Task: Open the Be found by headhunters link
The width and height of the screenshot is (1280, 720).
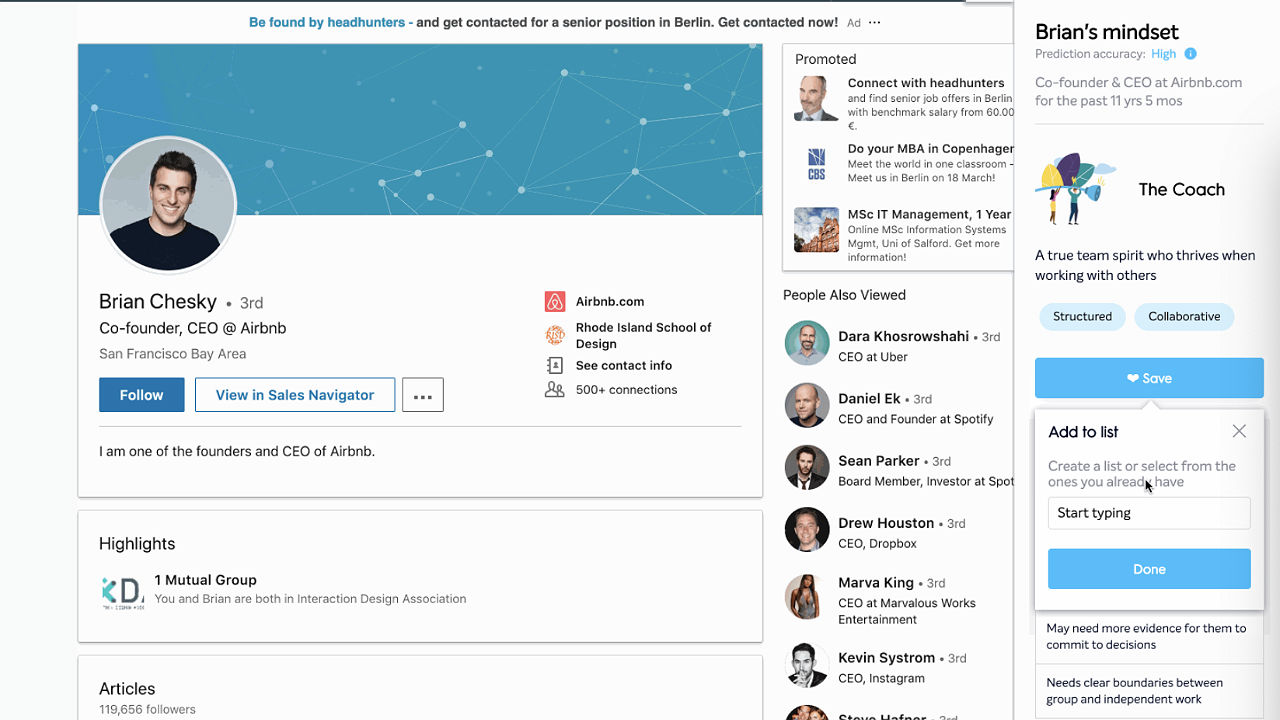Action: click(x=326, y=21)
